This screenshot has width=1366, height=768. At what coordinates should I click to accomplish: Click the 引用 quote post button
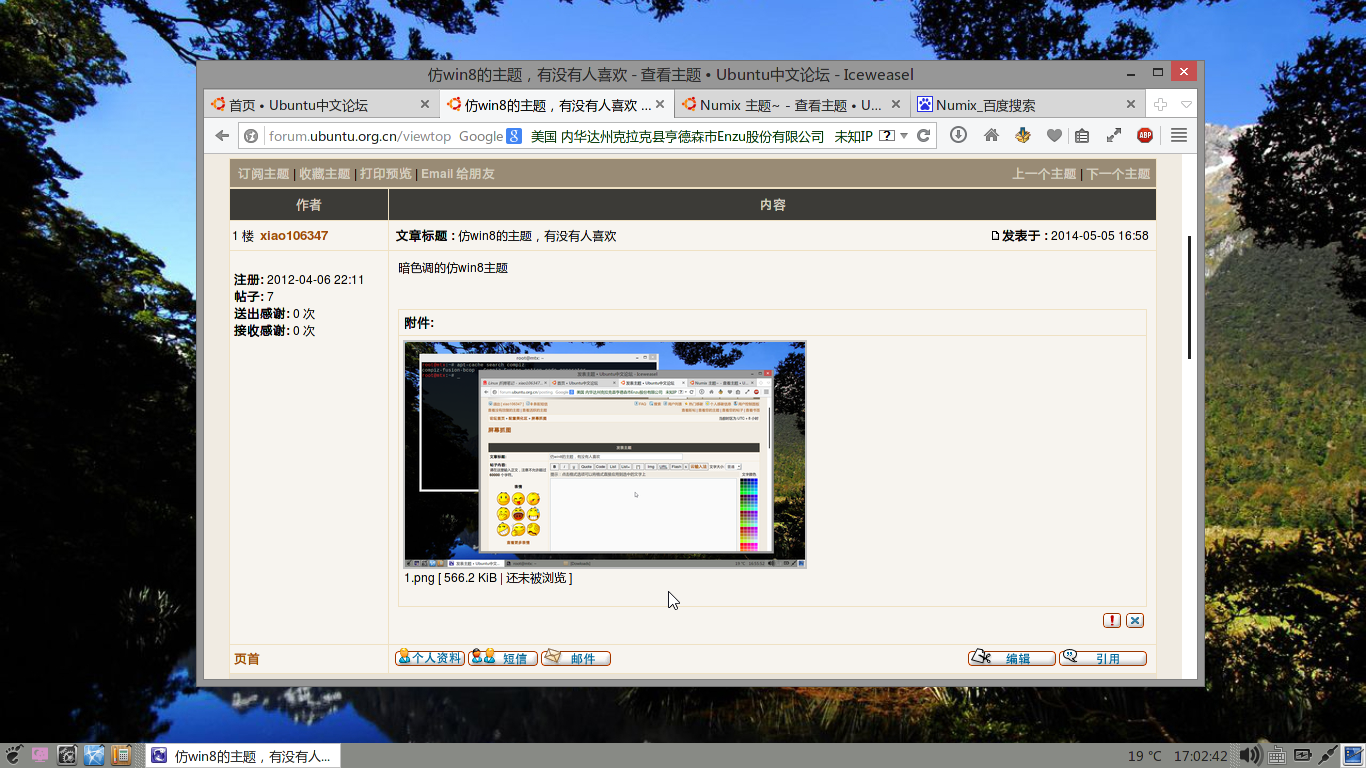[x=1103, y=658]
